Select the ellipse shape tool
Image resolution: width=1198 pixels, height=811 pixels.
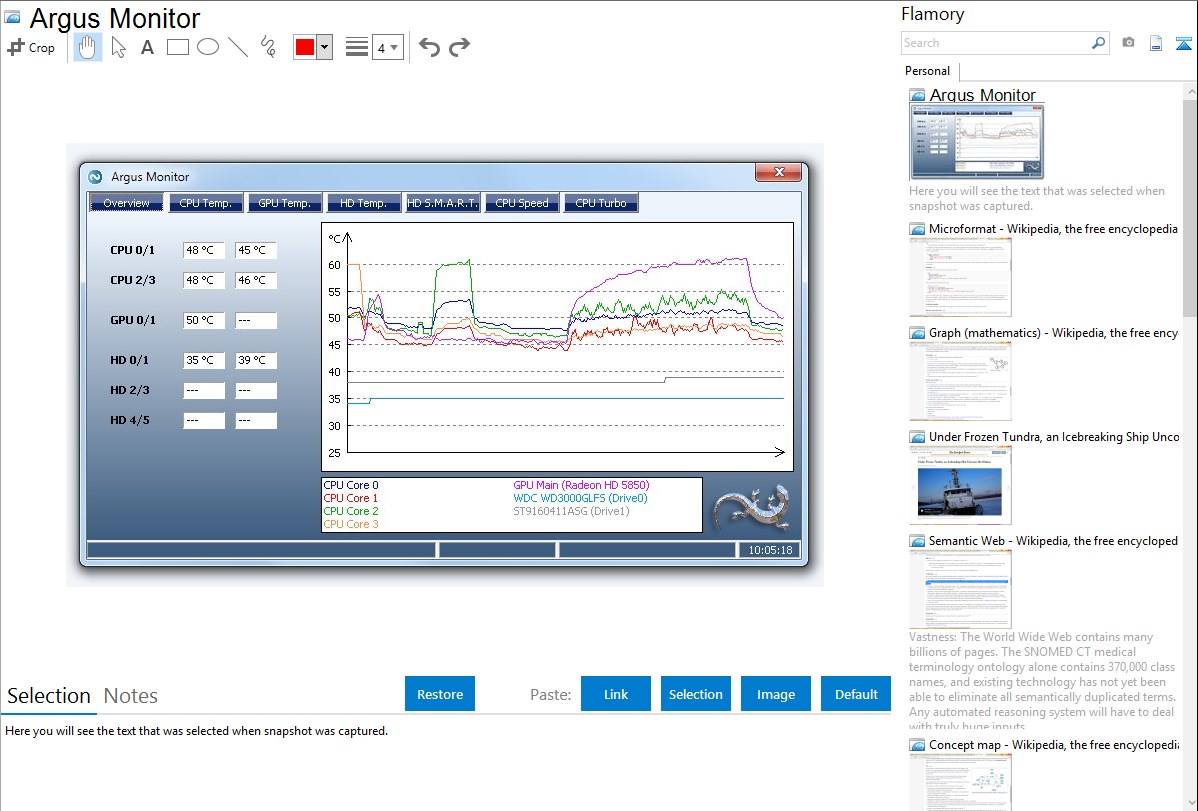coord(208,47)
